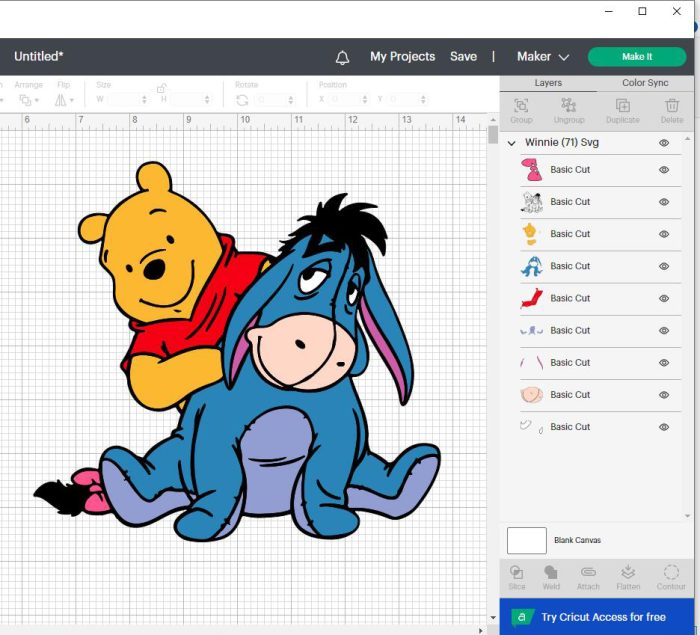Select the peach muzzle layer thumbnail

(531, 395)
